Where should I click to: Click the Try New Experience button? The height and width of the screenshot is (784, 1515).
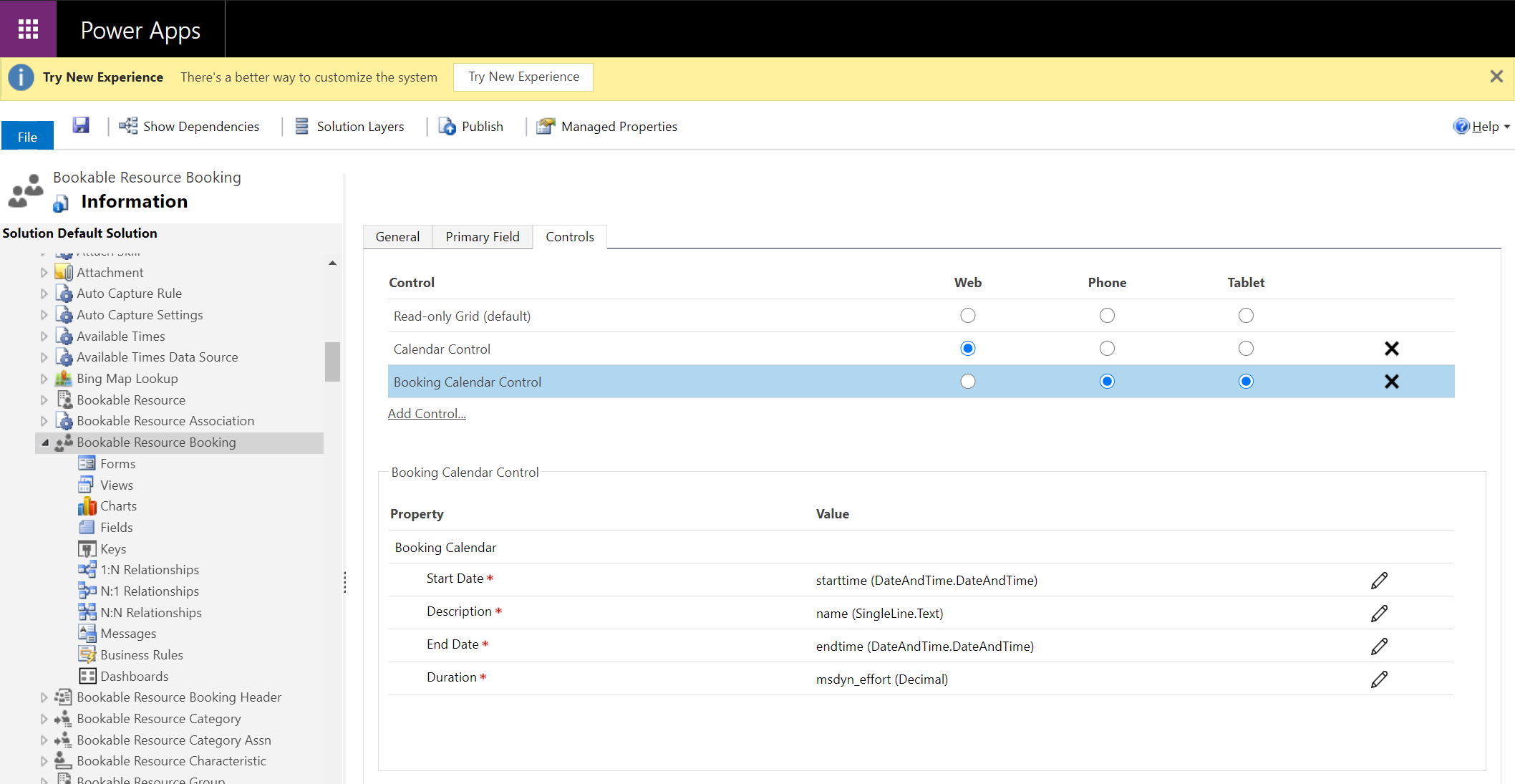click(x=522, y=76)
